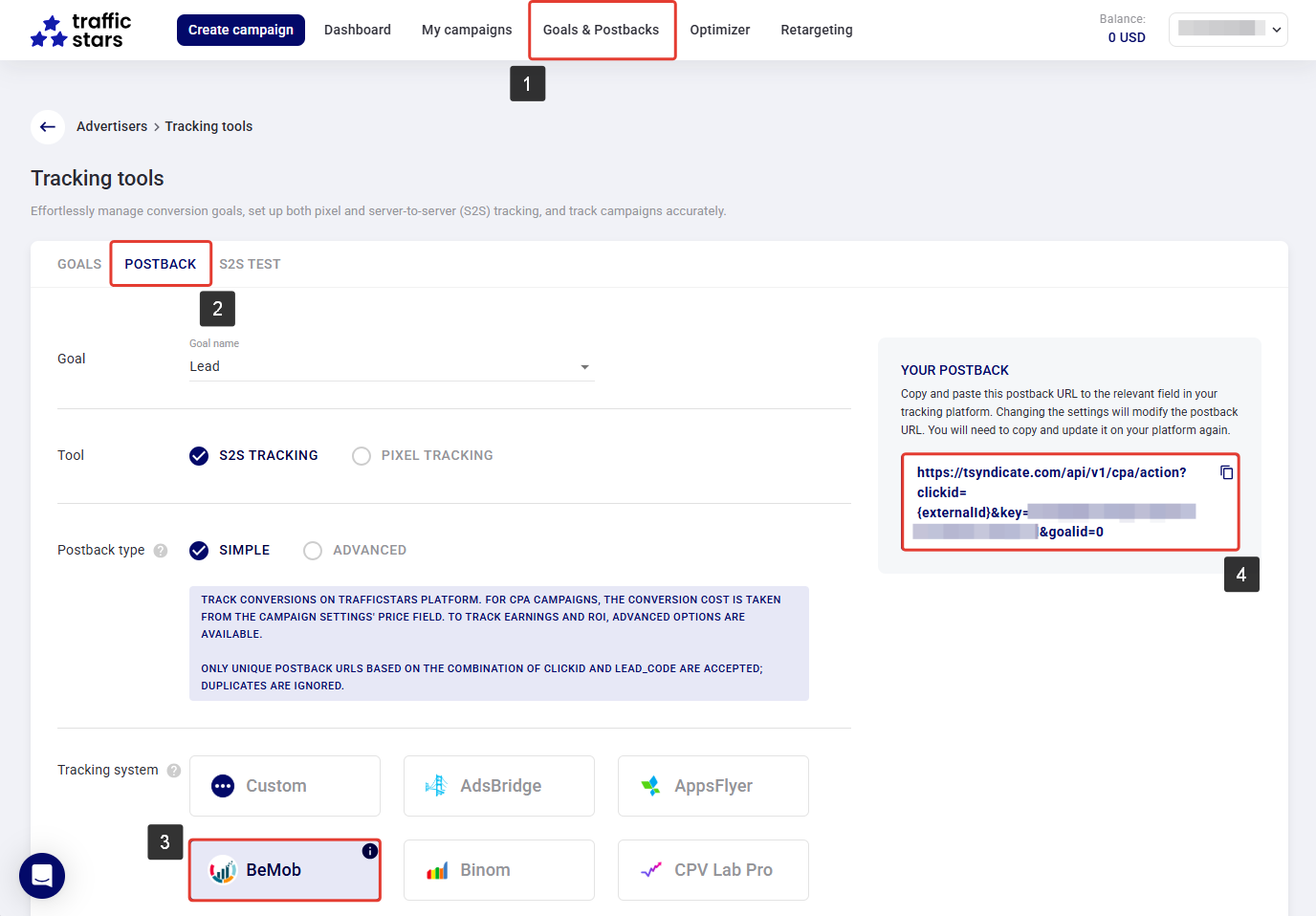This screenshot has height=916, width=1316.
Task: Follow the Advertisers breadcrumb link
Action: [112, 126]
